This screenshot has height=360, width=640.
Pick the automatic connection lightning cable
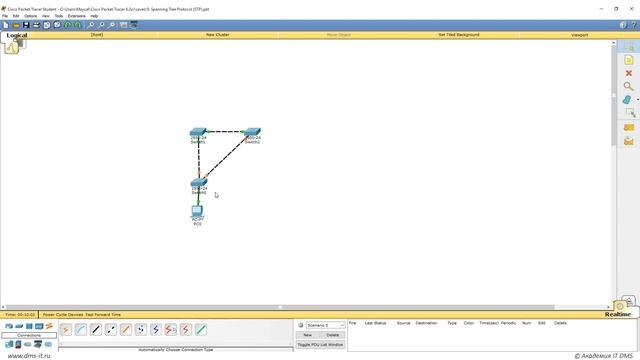click(66, 329)
